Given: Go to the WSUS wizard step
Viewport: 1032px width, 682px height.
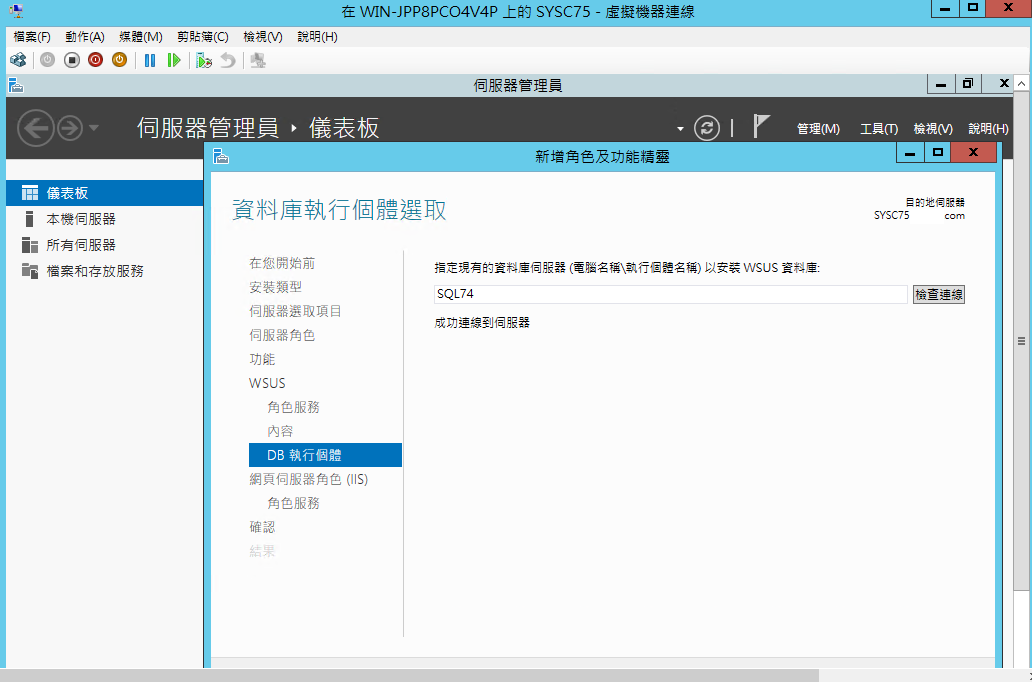Looking at the screenshot, I should 267,383.
